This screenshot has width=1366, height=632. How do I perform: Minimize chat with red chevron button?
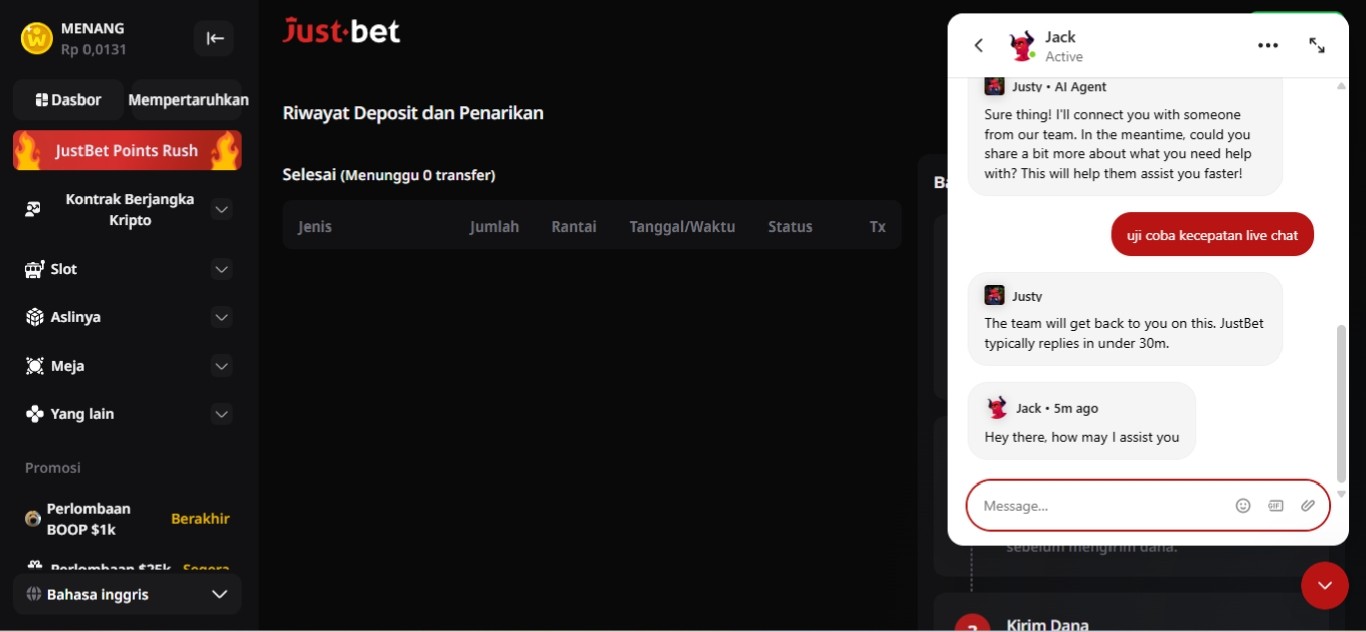(x=1325, y=585)
